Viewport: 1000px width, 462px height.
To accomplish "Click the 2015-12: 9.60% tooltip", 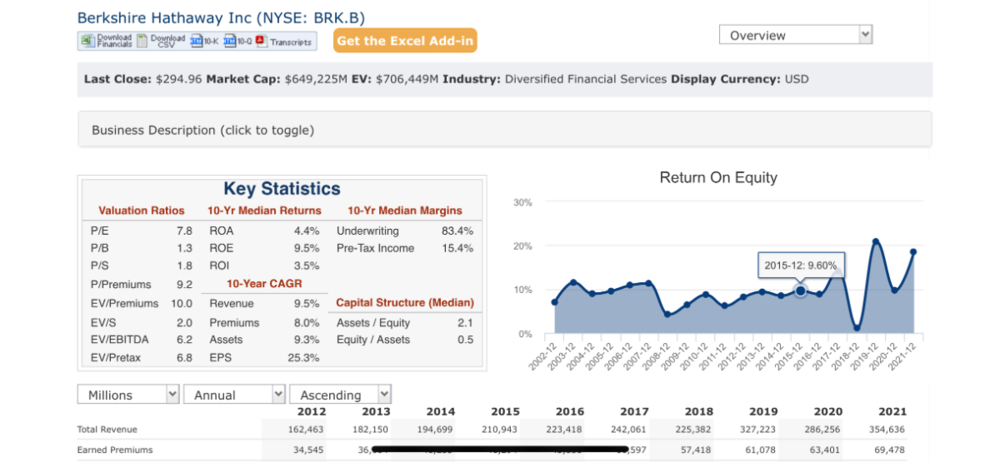I will point(802,265).
